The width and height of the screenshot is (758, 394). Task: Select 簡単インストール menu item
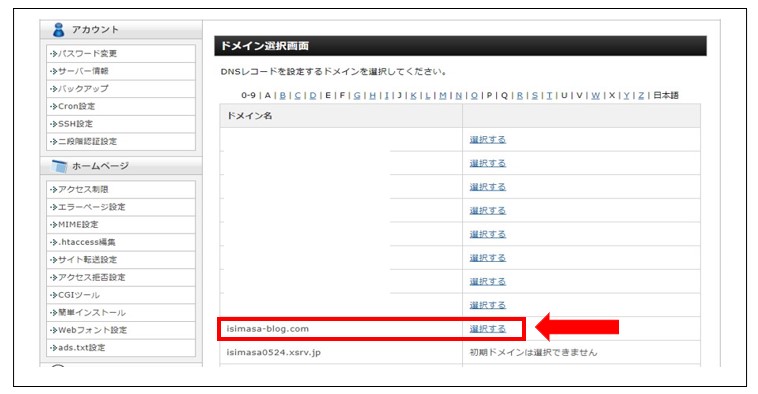(x=91, y=312)
